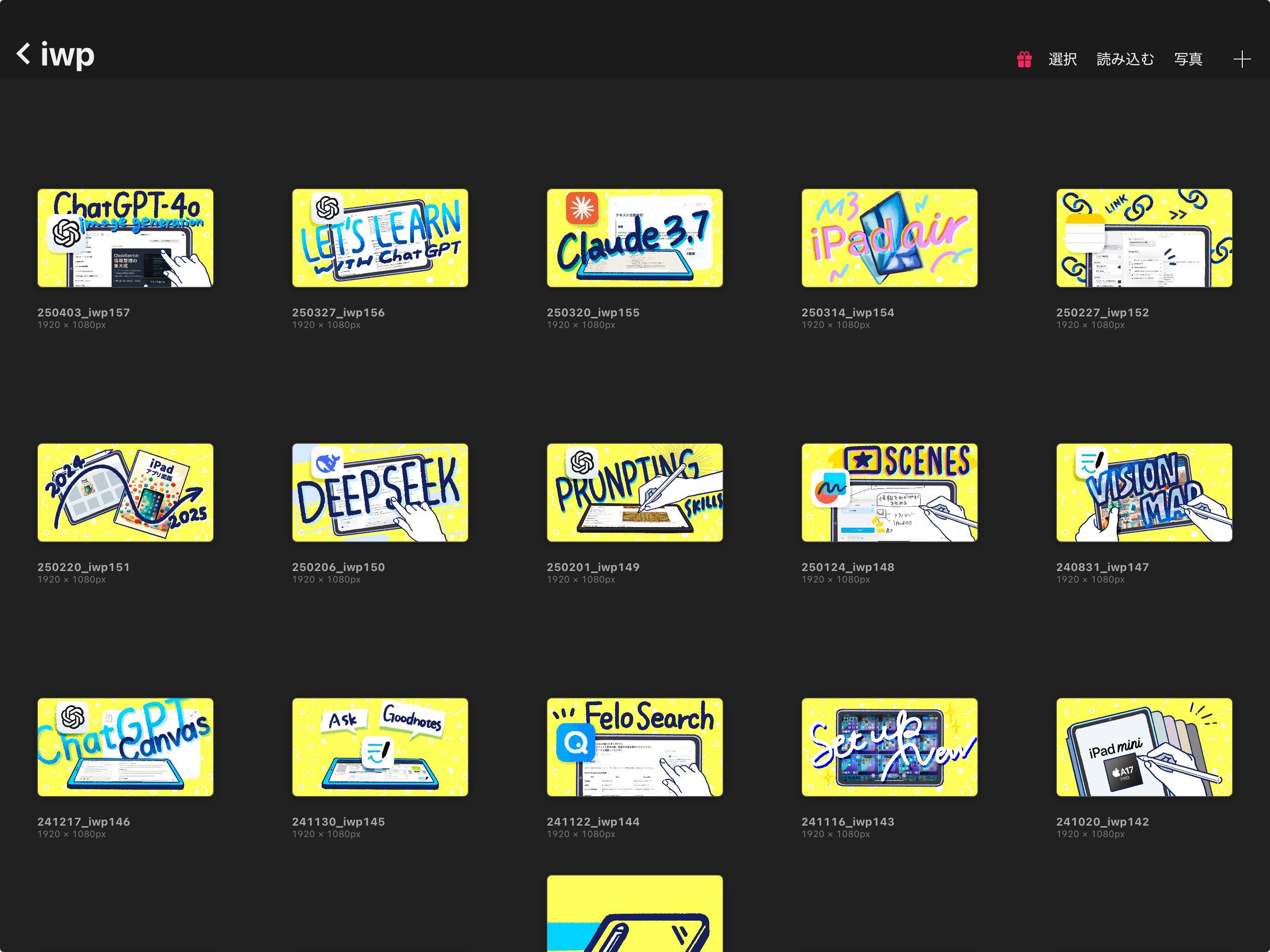The width and height of the screenshot is (1270, 952).
Task: Tap the title 250227_iwp152
Action: [1103, 313]
